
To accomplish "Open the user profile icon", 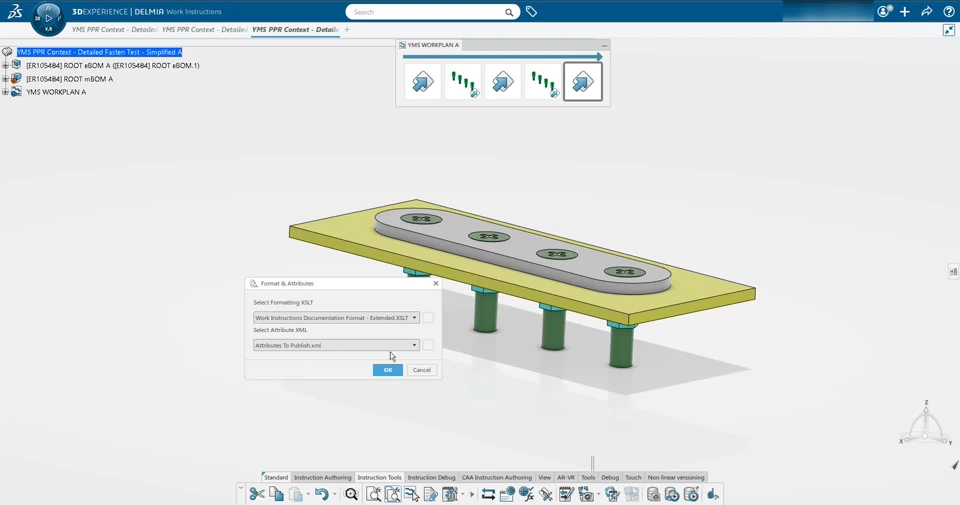I will [x=883, y=12].
